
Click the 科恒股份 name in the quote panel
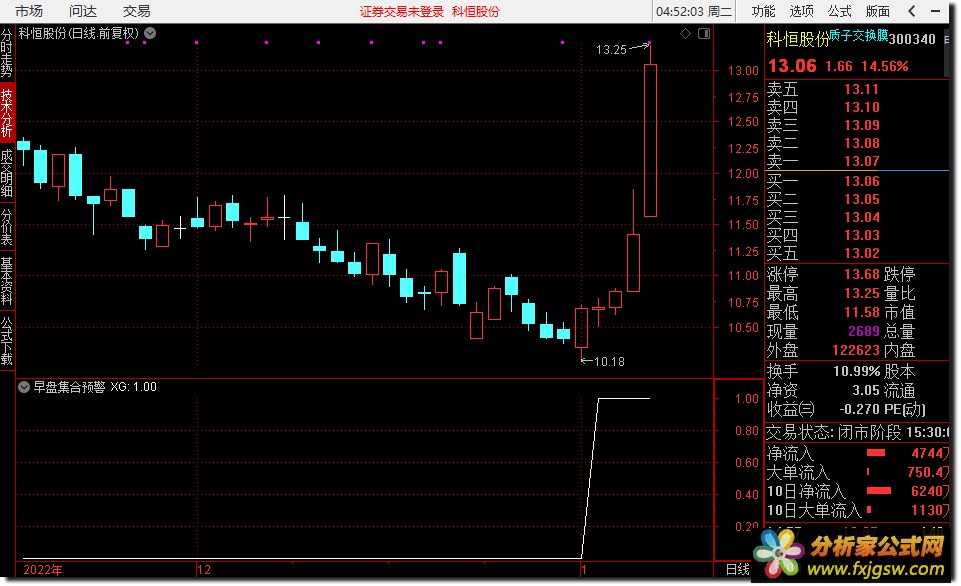point(797,39)
